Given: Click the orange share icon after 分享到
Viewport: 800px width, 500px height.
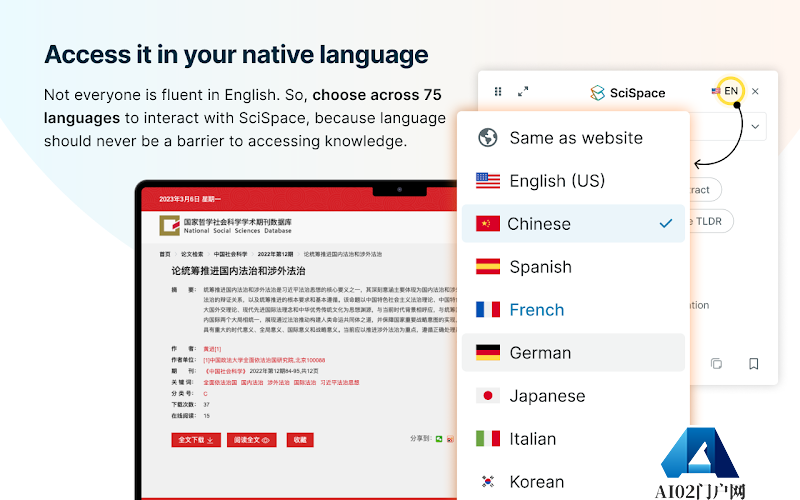Looking at the screenshot, I should (450, 439).
